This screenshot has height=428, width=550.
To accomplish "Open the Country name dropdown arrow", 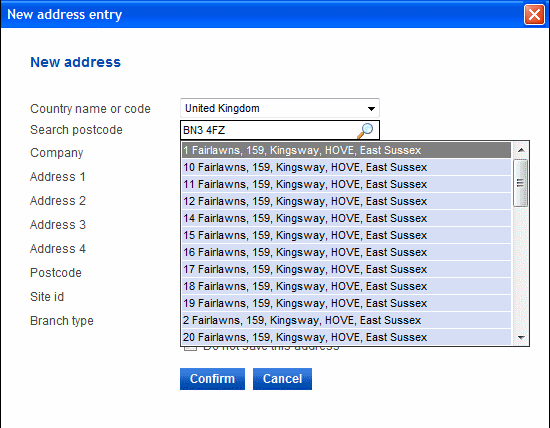I will pos(371,109).
